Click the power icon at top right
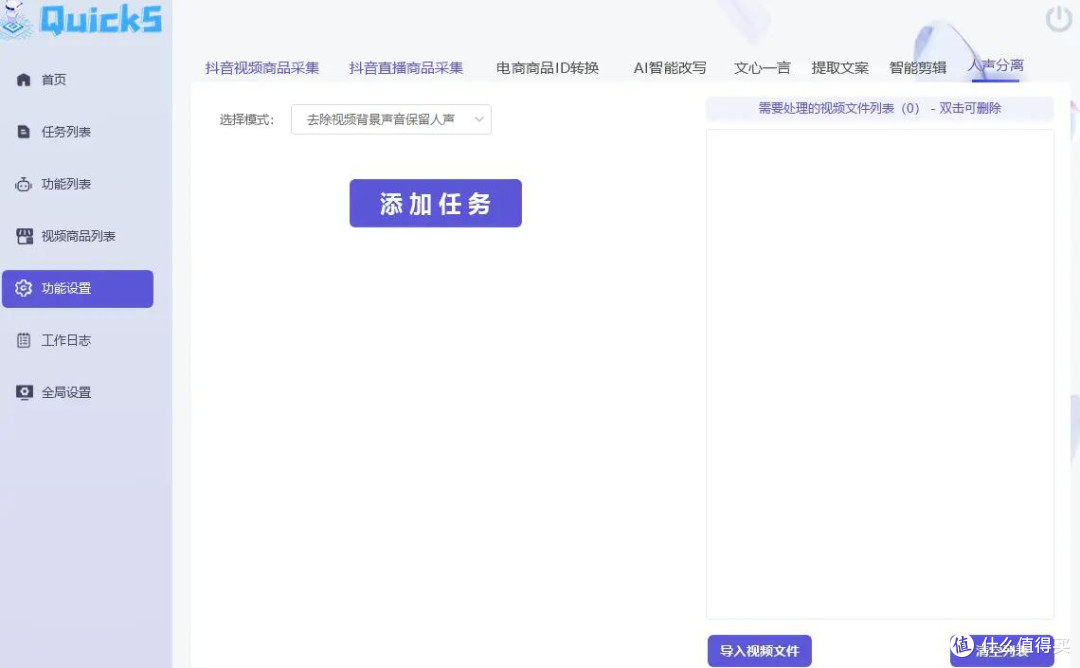Image resolution: width=1080 pixels, height=668 pixels. click(x=1059, y=19)
